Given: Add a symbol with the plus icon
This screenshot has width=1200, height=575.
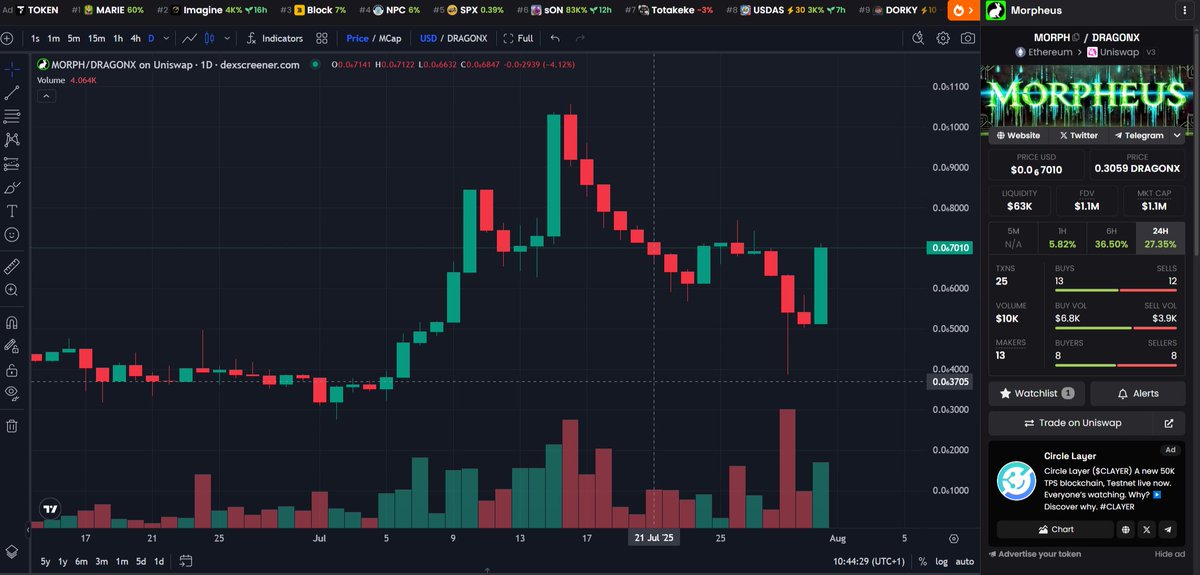Looking at the screenshot, I should pyautogui.click(x=8, y=38).
